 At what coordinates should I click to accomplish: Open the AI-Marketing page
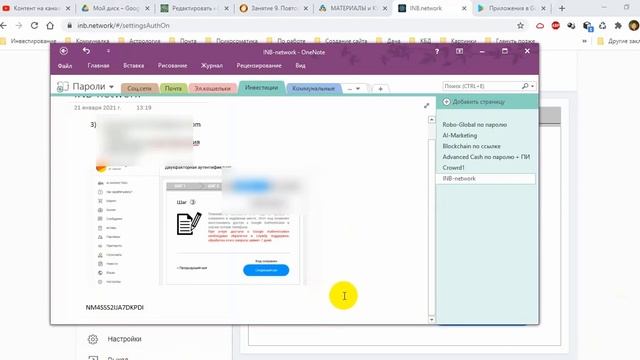click(x=460, y=135)
